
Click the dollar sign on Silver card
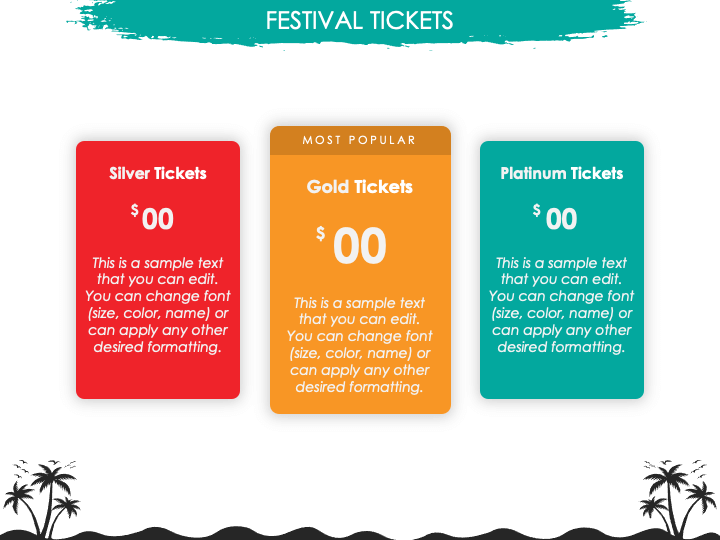[x=135, y=210]
